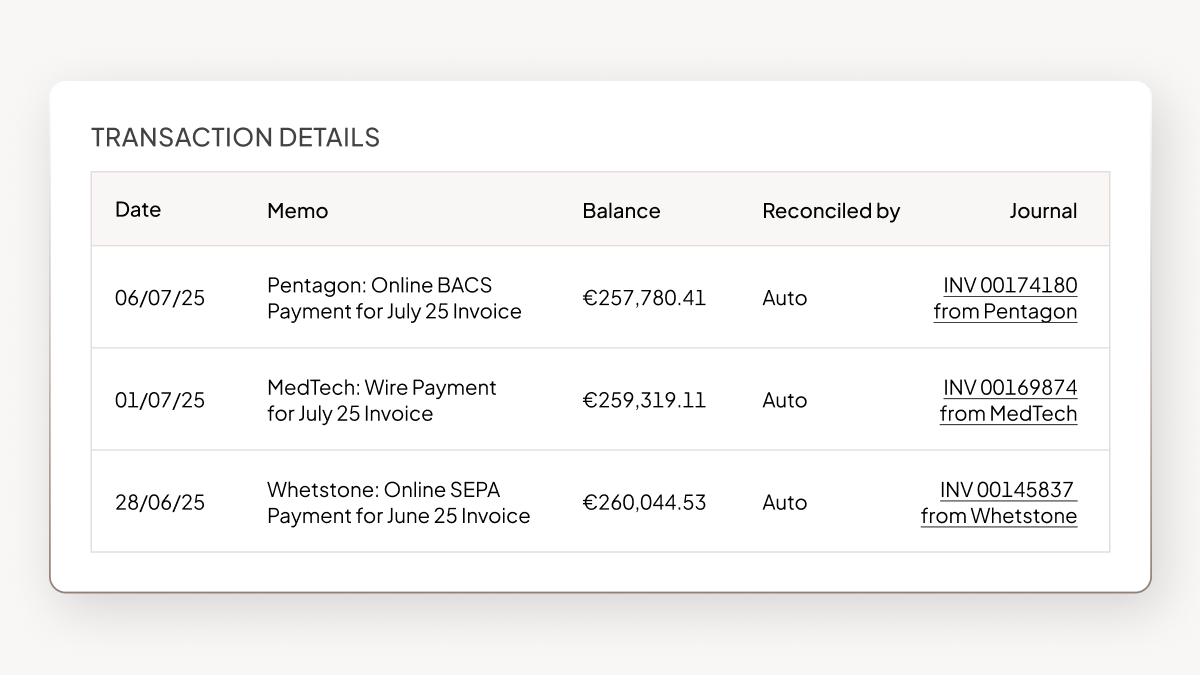Click the Balance column header
Image resolution: width=1200 pixels, height=675 pixels.
point(621,211)
